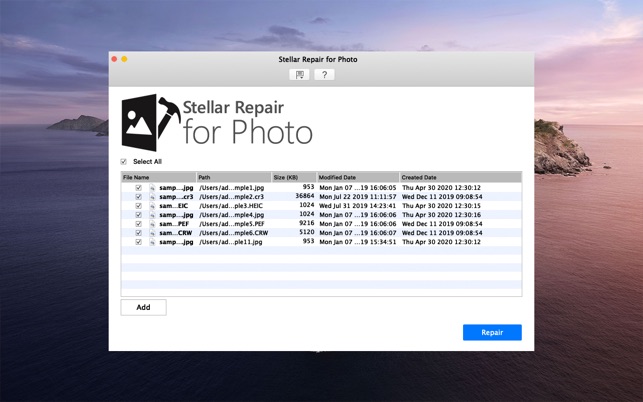Screen dimensions: 643x402
Task: Open the buy/cart toolbar icon
Action: [x=299, y=75]
